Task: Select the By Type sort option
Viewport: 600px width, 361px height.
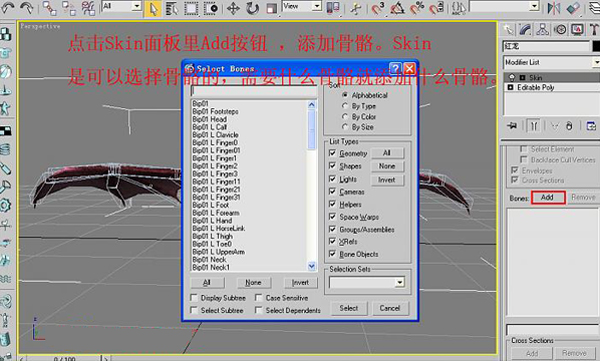Action: tap(345, 106)
